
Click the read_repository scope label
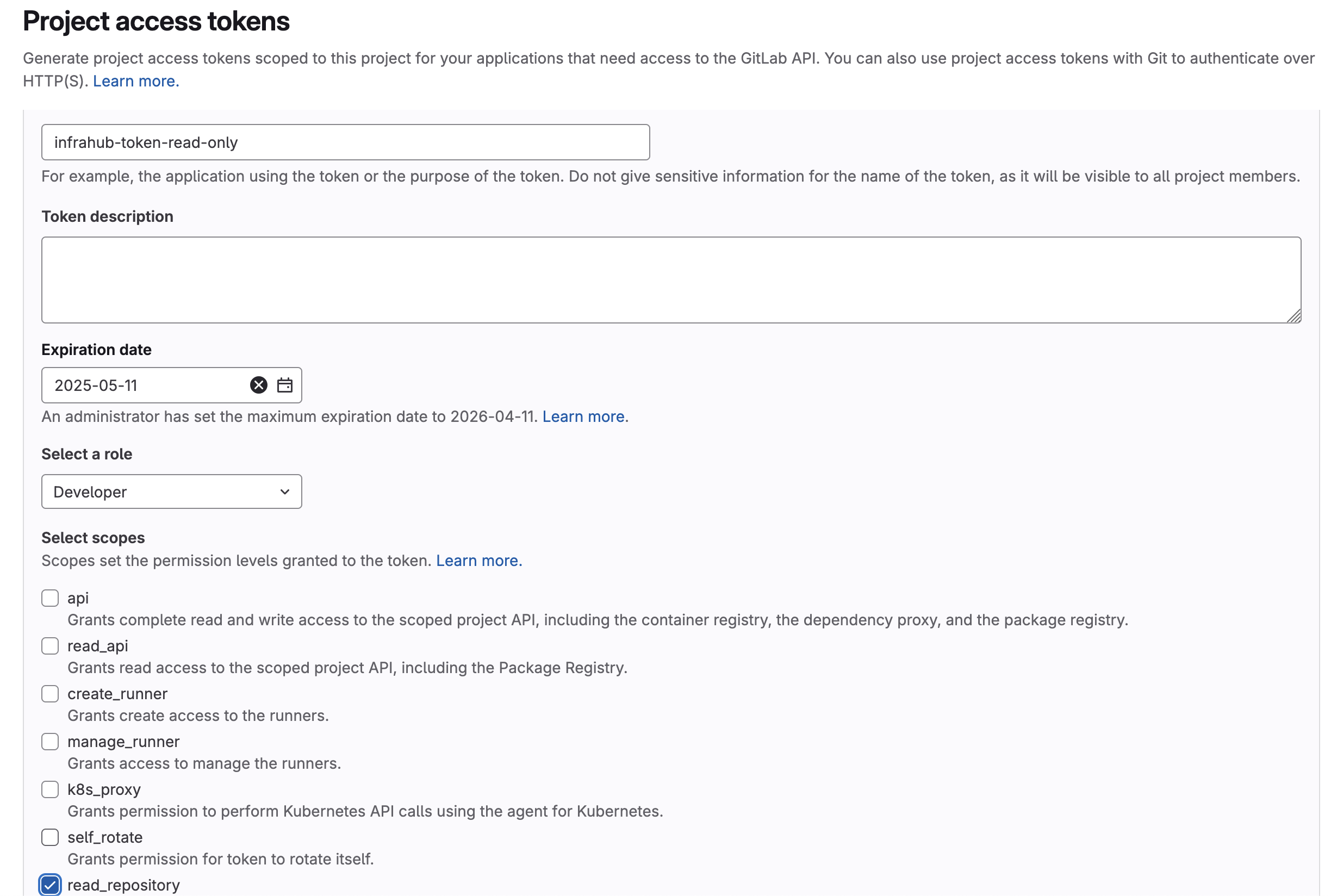pyautogui.click(x=123, y=885)
